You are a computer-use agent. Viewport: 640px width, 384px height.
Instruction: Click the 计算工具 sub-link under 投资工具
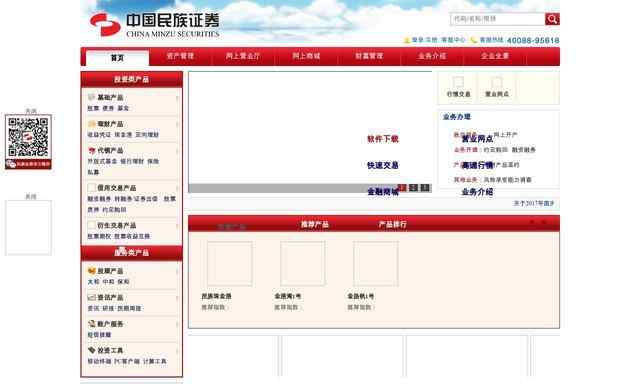click(x=155, y=361)
